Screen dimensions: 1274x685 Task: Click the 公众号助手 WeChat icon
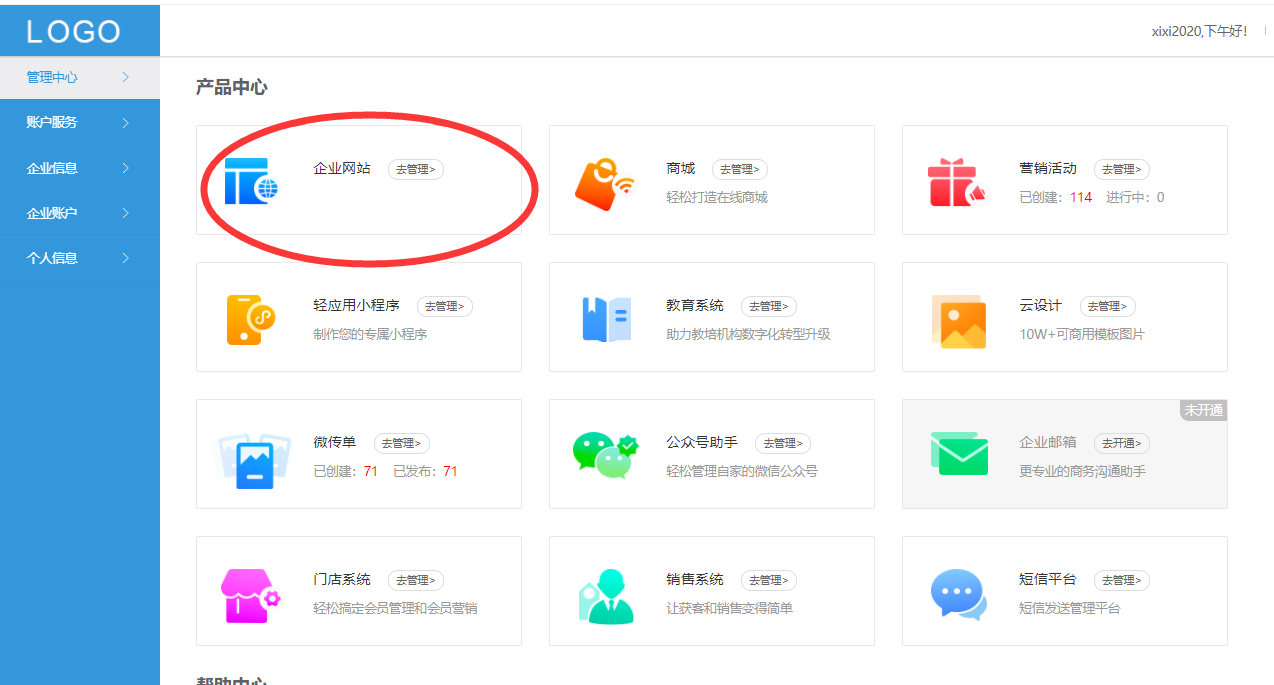click(605, 454)
